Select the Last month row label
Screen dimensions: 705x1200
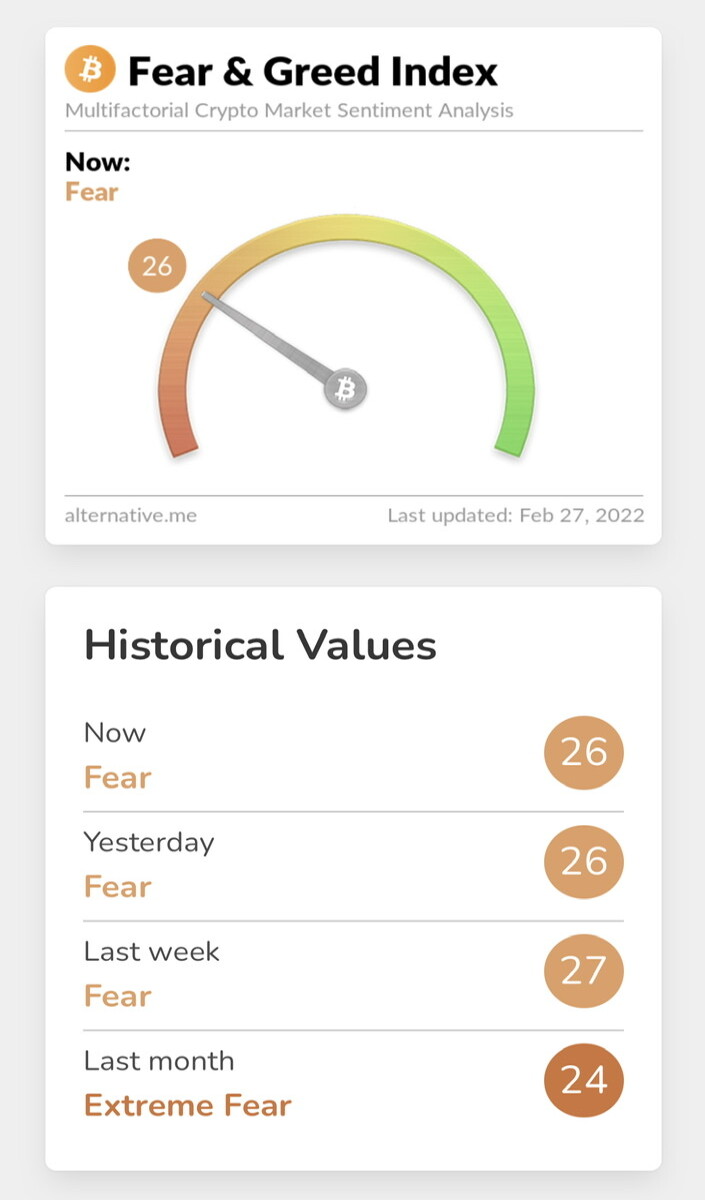tap(159, 1060)
